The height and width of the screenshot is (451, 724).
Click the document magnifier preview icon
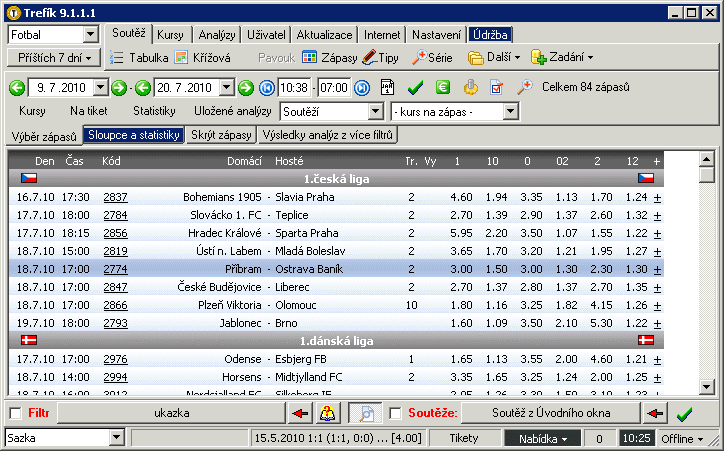coord(365,413)
